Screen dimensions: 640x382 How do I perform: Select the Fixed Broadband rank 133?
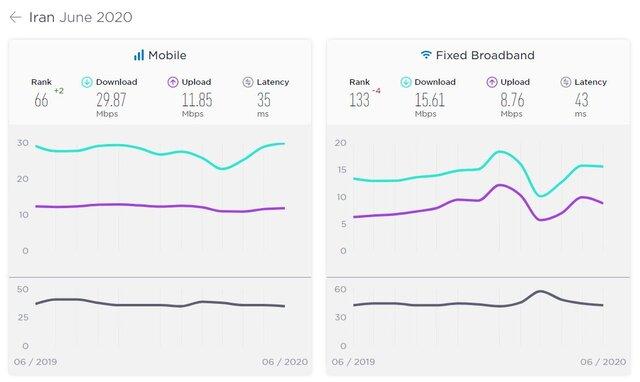coord(359,100)
